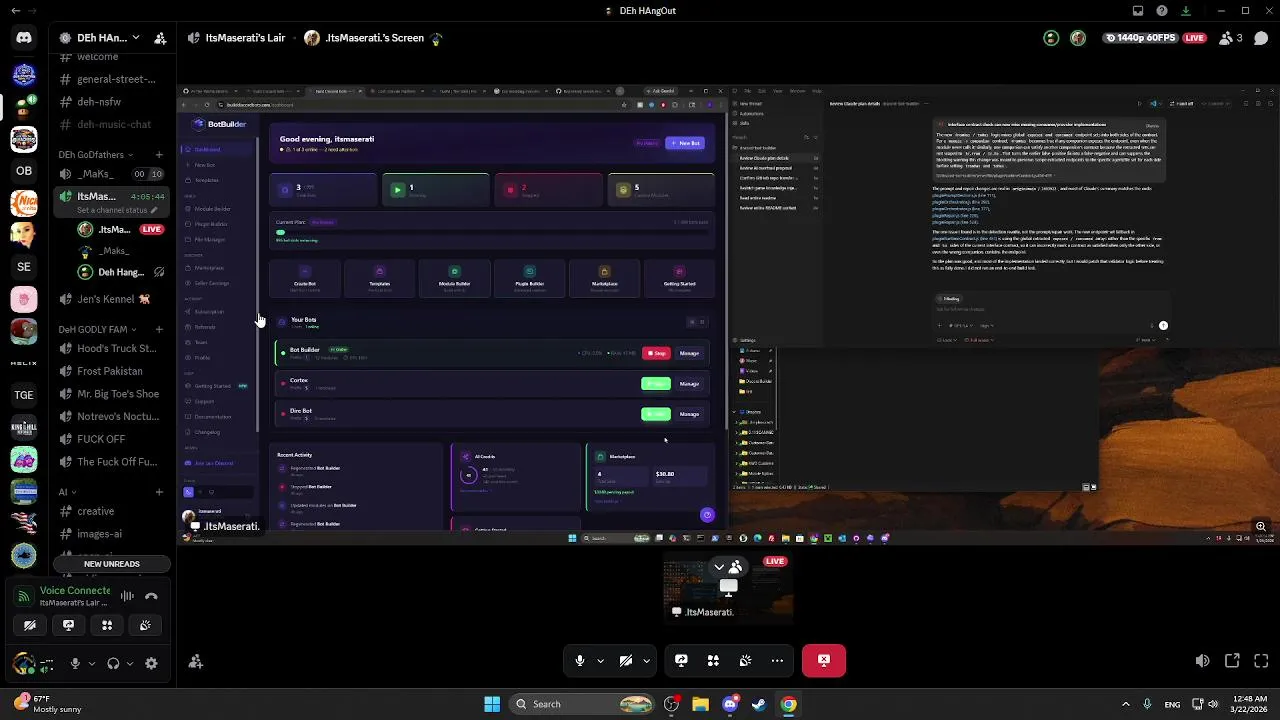Open headphone output options dropdown

click(129, 663)
